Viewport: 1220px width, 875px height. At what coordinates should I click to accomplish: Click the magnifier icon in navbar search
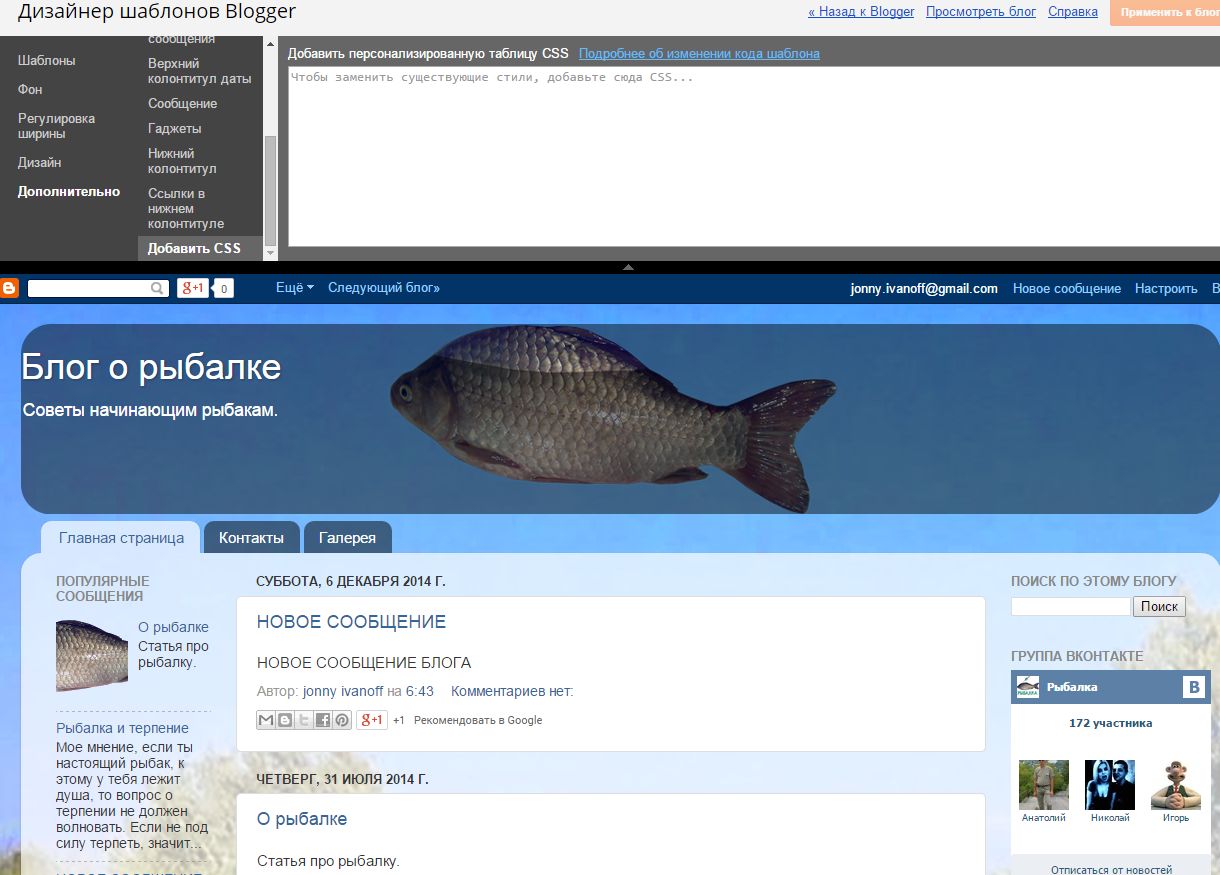coord(157,288)
